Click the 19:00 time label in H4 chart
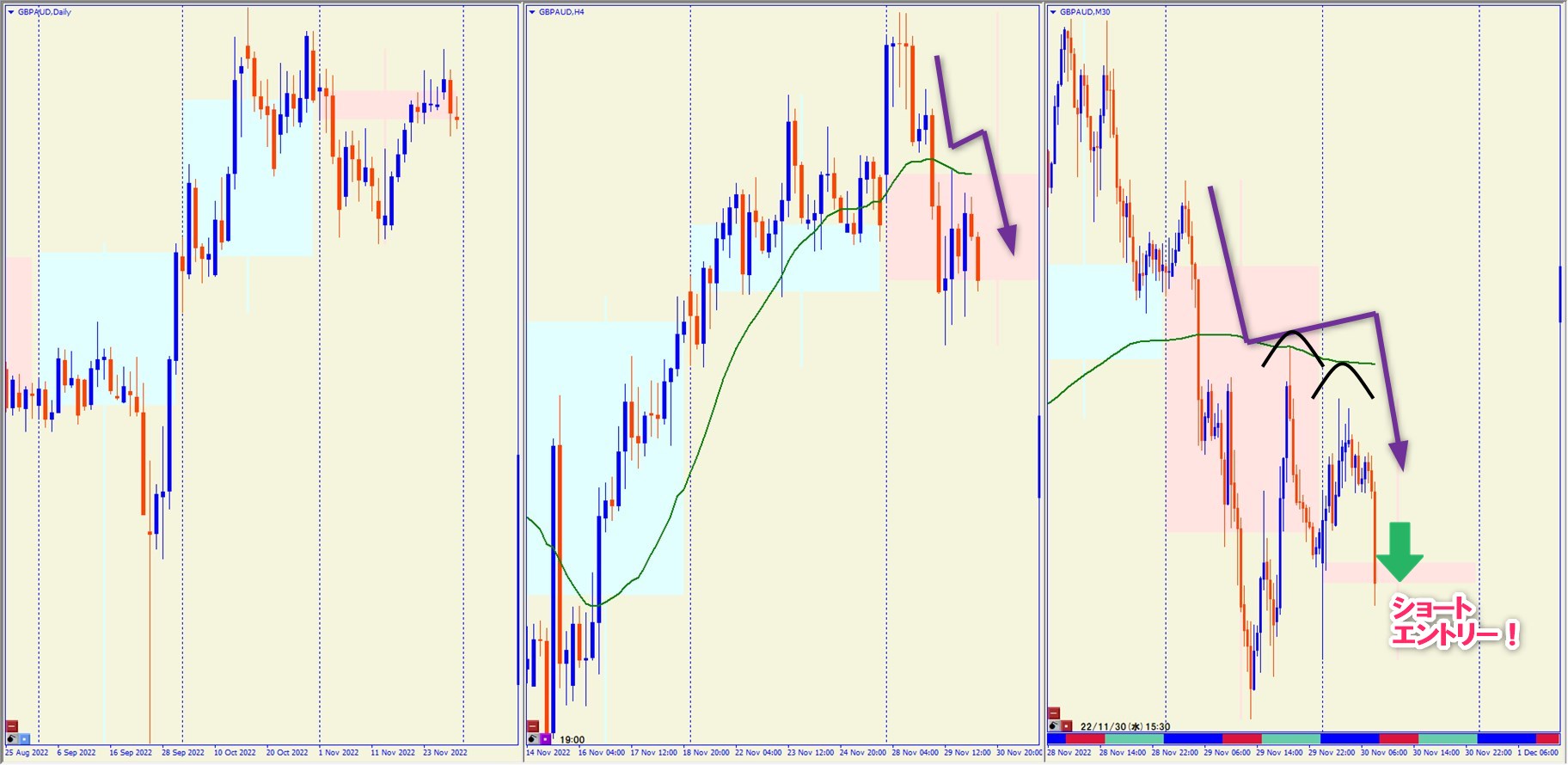The height and width of the screenshot is (765, 1568). [x=572, y=739]
